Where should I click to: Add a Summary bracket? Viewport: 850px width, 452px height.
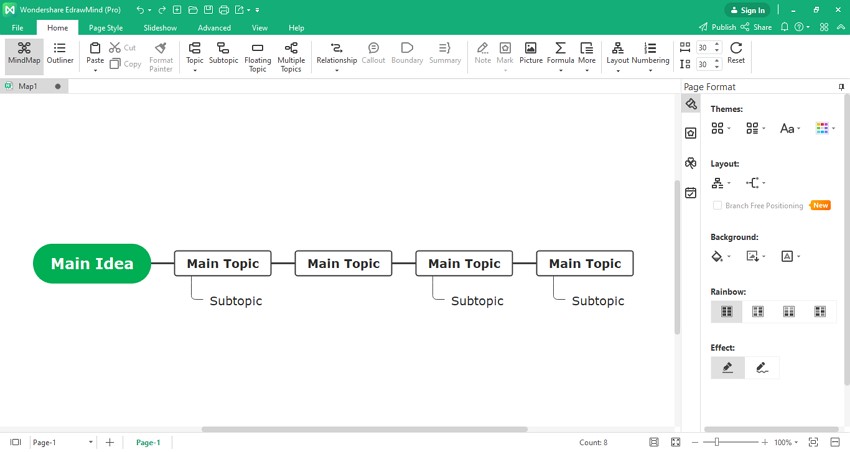pyautogui.click(x=445, y=54)
